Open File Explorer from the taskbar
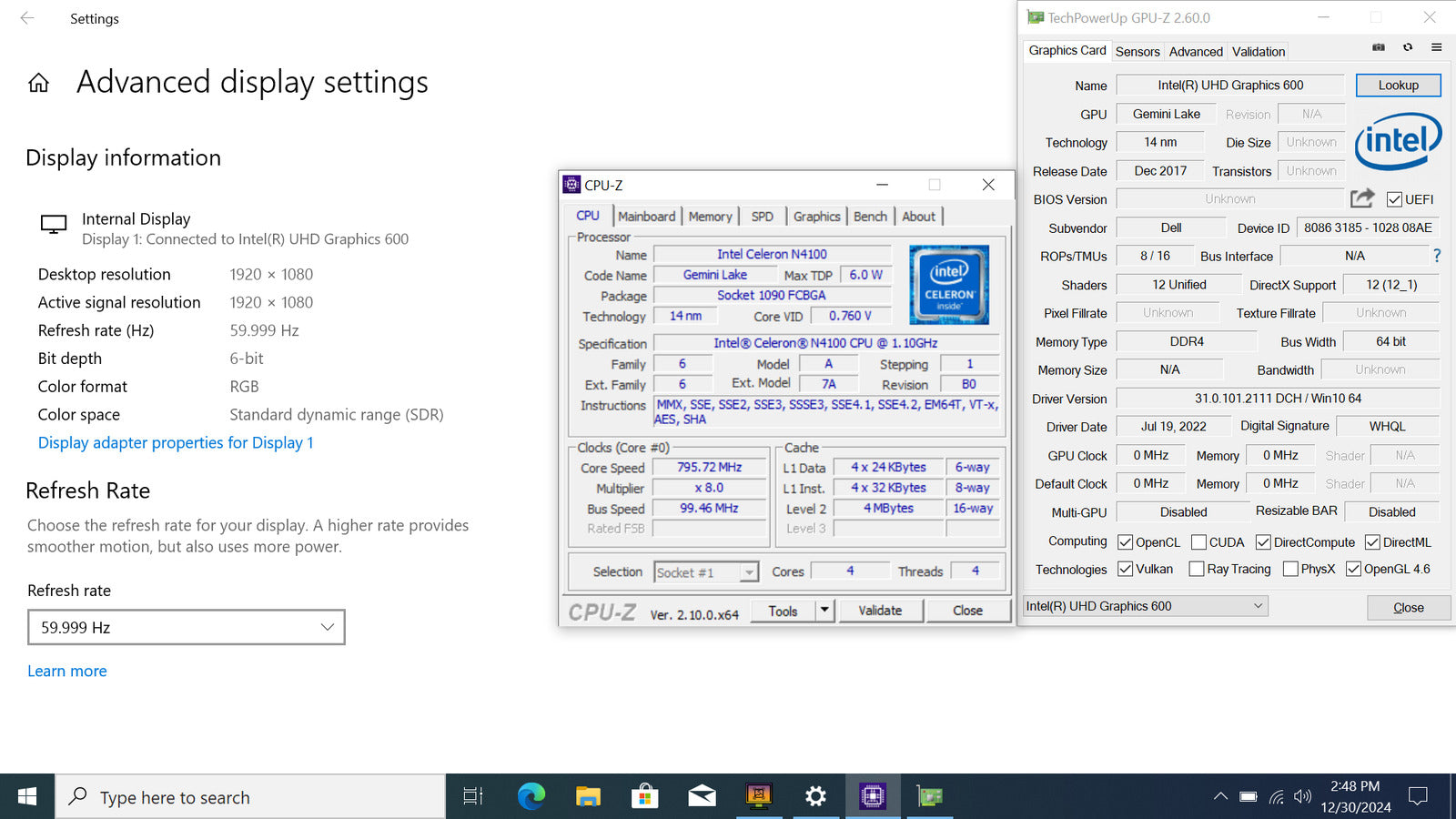This screenshot has width=1456, height=819. click(588, 797)
